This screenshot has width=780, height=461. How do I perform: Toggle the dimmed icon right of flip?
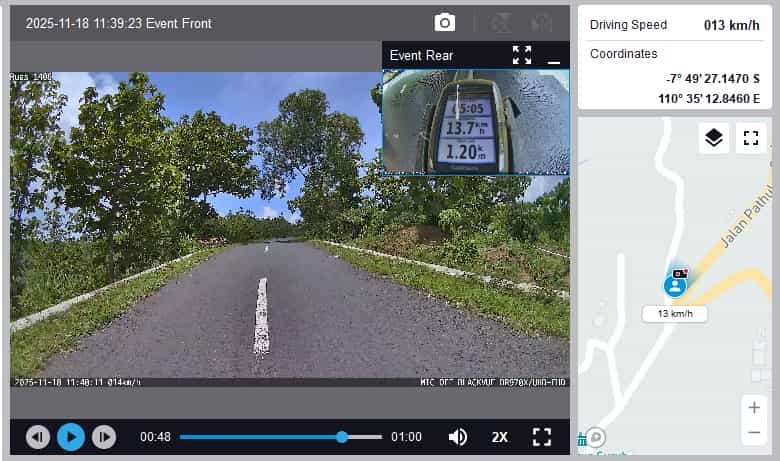click(x=541, y=23)
